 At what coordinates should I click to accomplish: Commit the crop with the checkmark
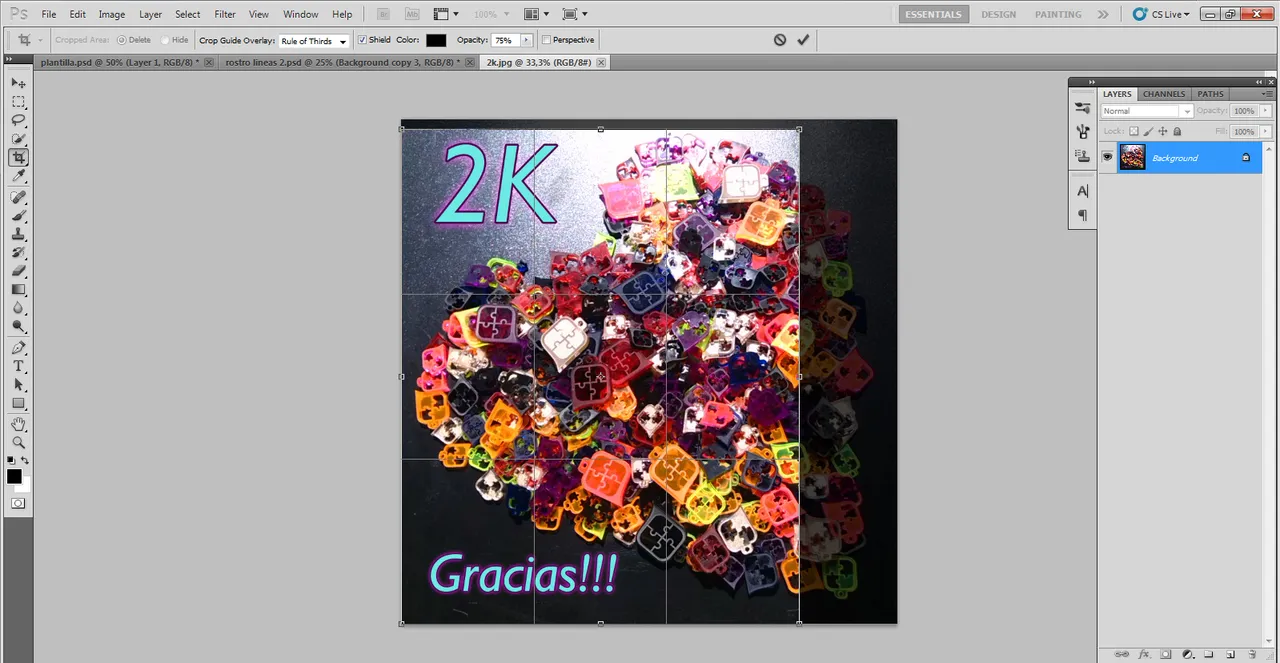(803, 40)
